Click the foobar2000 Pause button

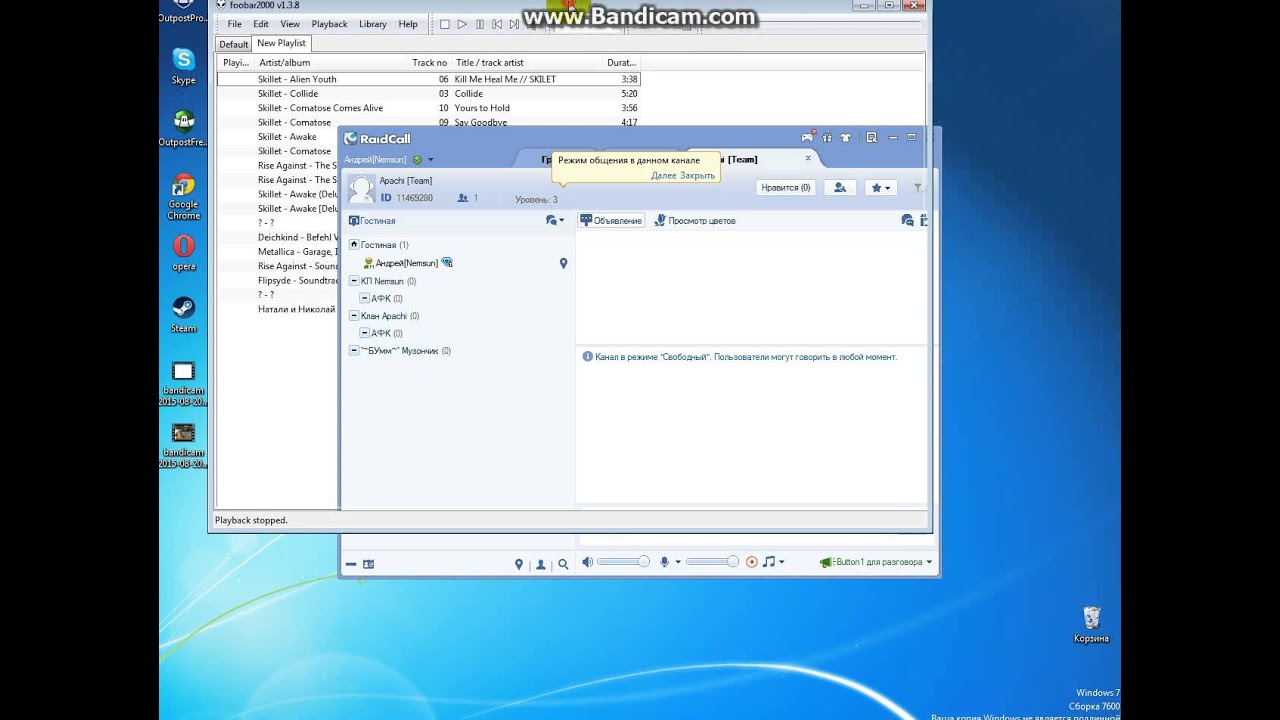click(x=479, y=24)
